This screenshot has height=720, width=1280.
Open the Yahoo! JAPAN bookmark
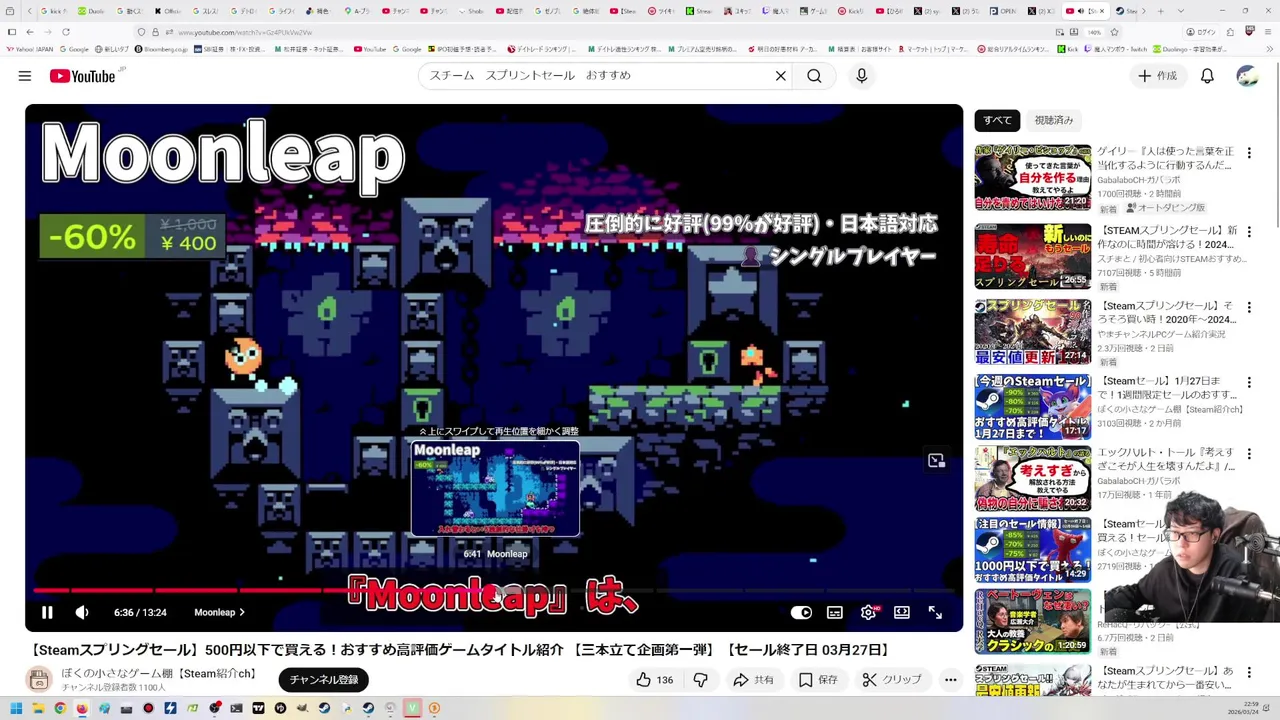(x=30, y=49)
